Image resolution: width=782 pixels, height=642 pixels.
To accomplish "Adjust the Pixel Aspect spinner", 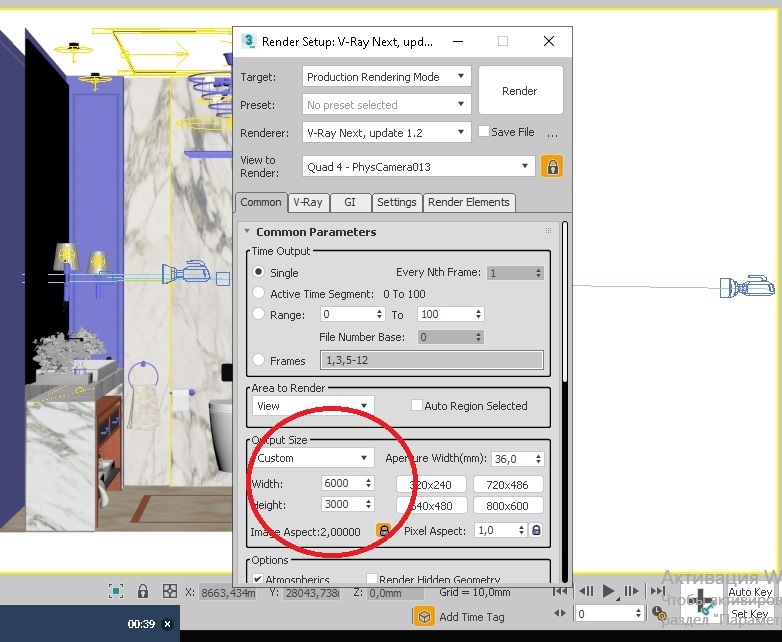I will click(521, 530).
